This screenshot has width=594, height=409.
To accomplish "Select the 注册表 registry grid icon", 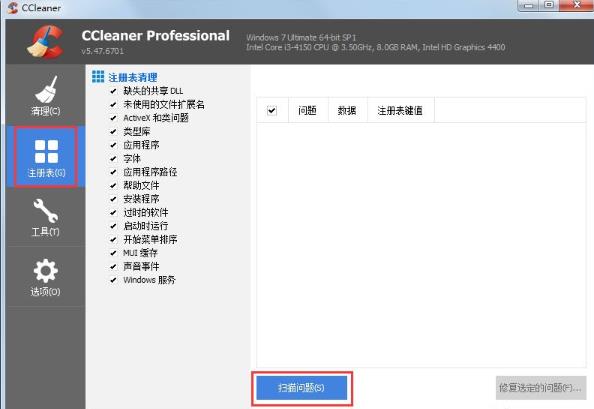I will pos(46,151).
